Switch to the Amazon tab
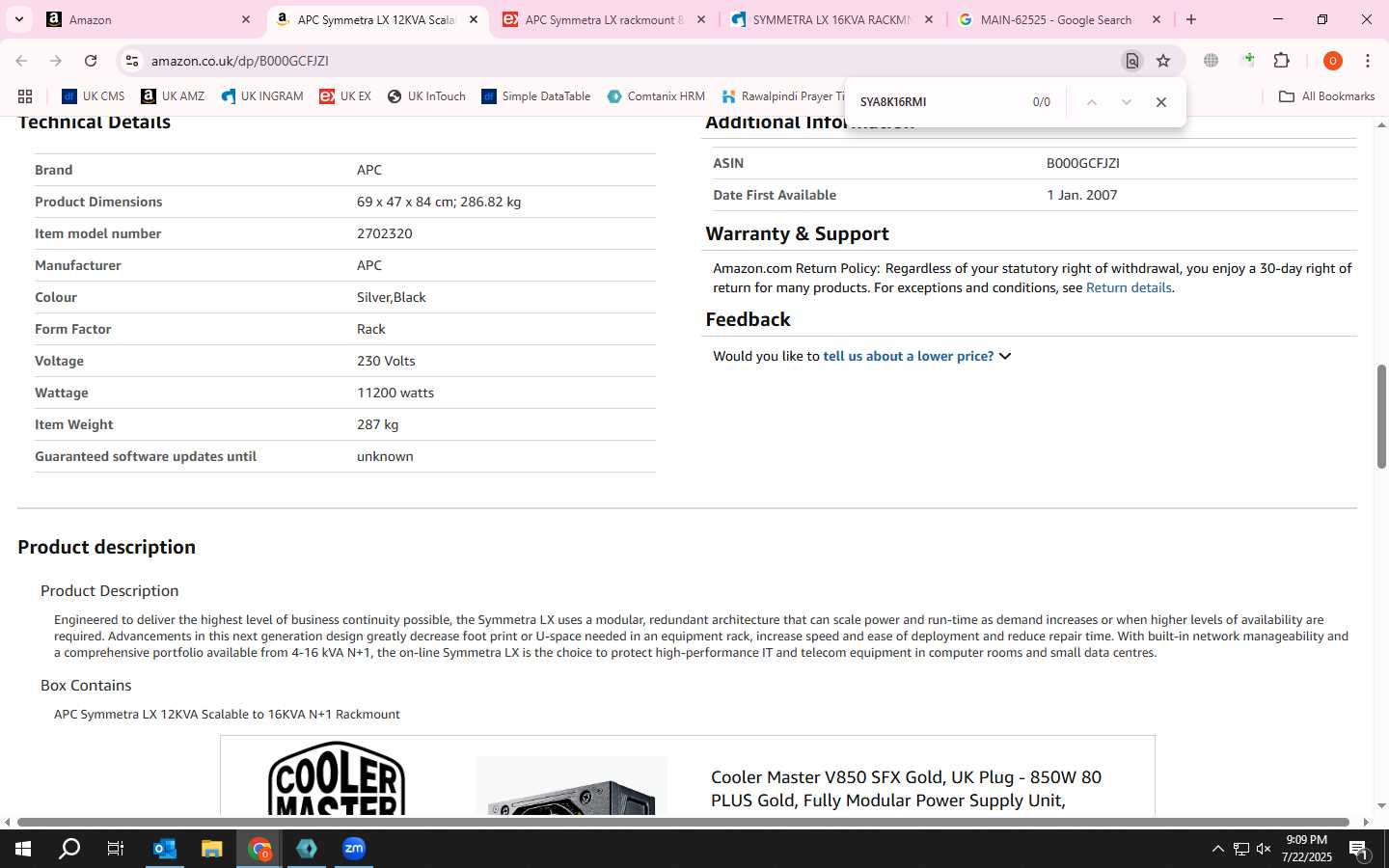Image resolution: width=1389 pixels, height=868 pixels. [149, 19]
